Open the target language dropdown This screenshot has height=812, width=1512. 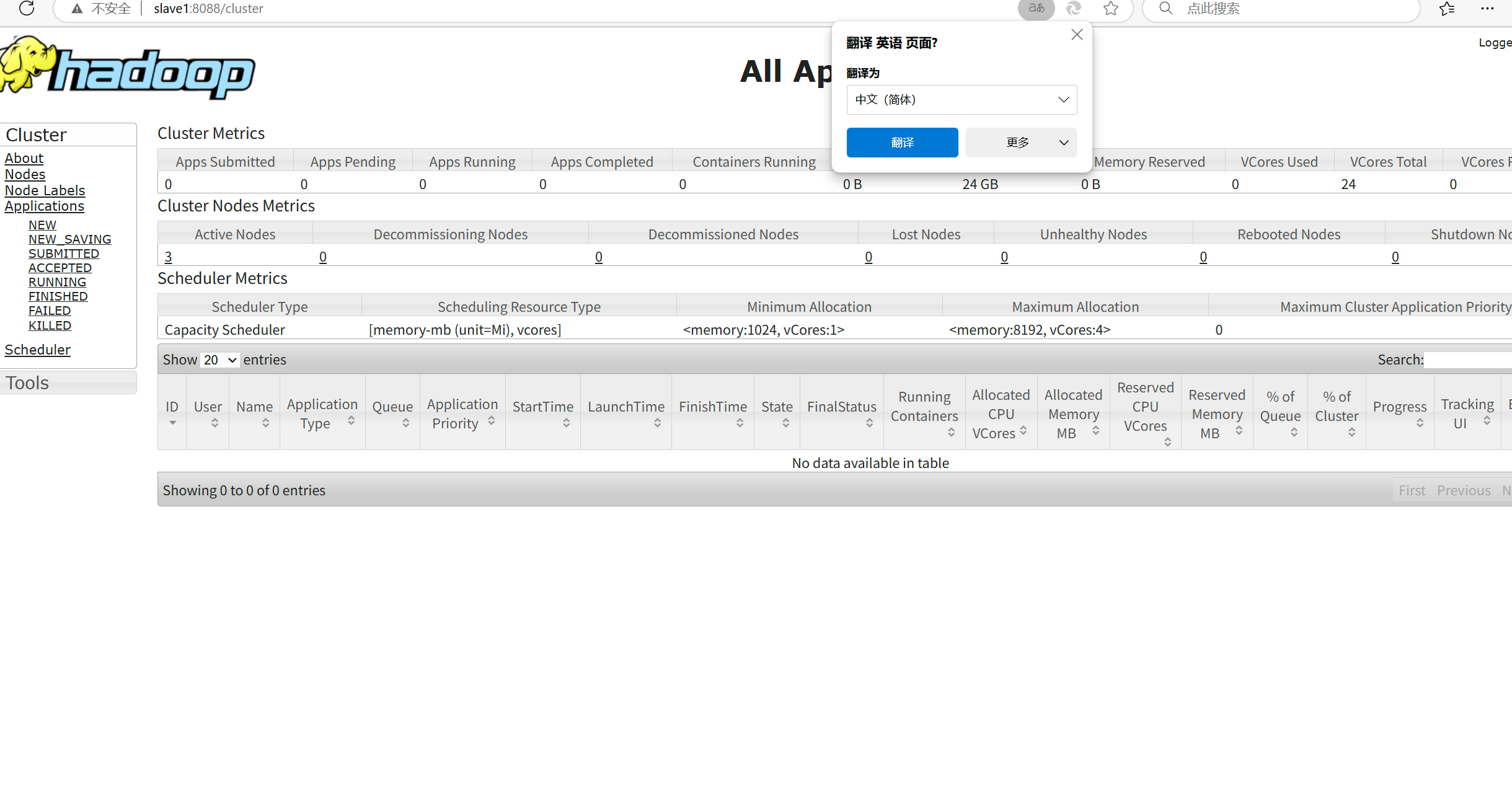tap(962, 100)
